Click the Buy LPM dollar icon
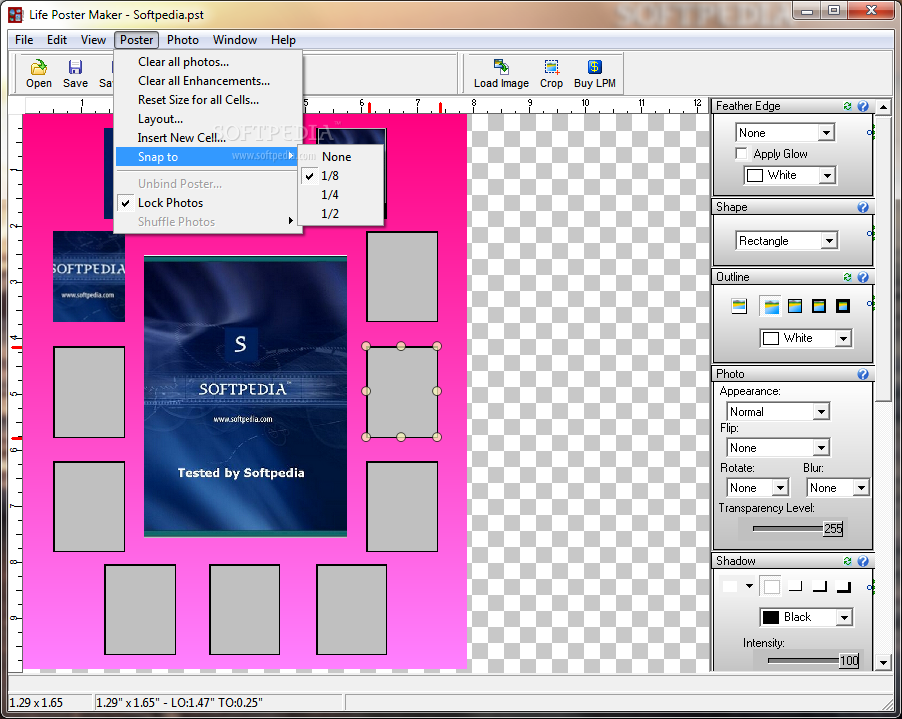Image resolution: width=902 pixels, height=719 pixels. click(x=594, y=67)
